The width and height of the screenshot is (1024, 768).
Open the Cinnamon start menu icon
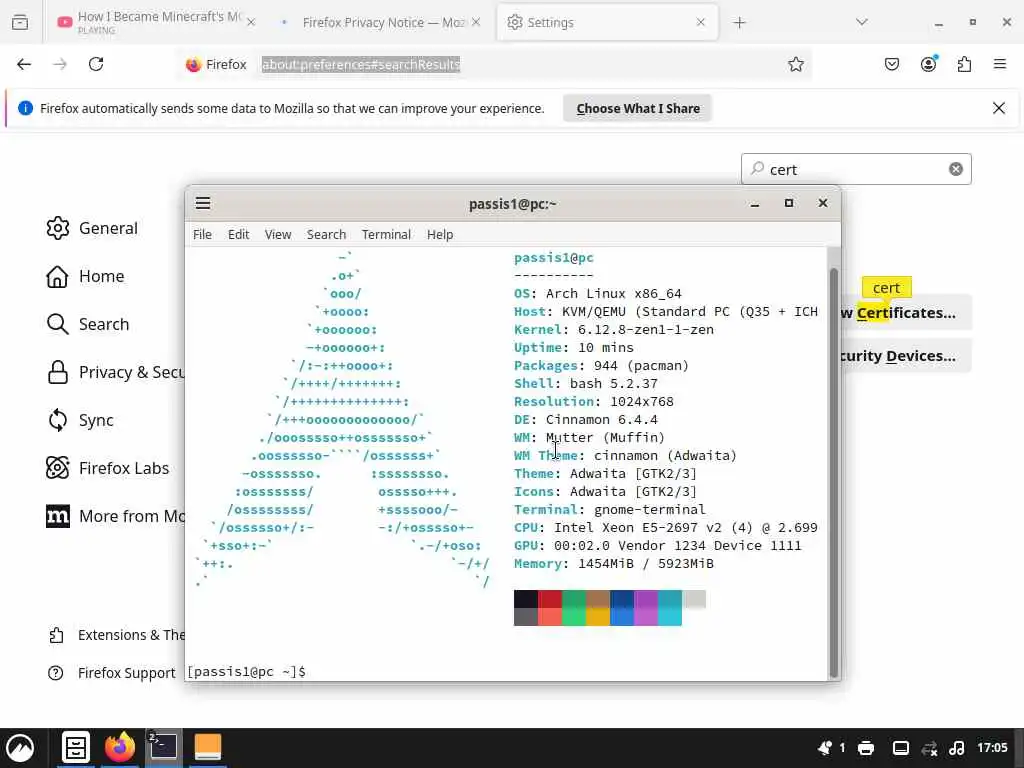20,748
